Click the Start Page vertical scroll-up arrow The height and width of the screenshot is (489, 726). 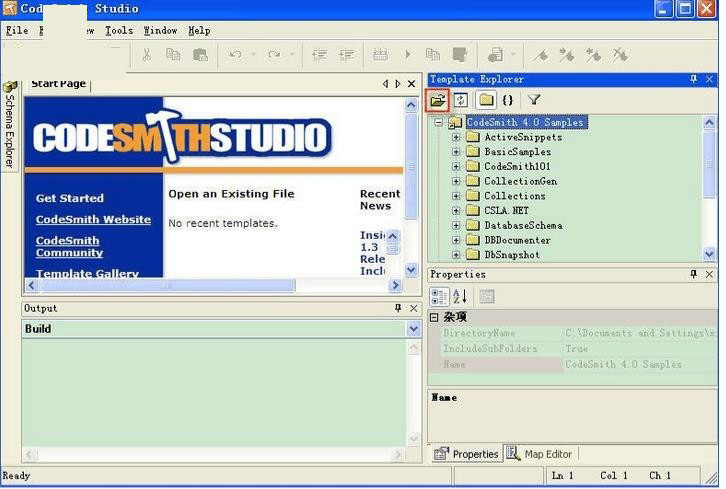(411, 105)
